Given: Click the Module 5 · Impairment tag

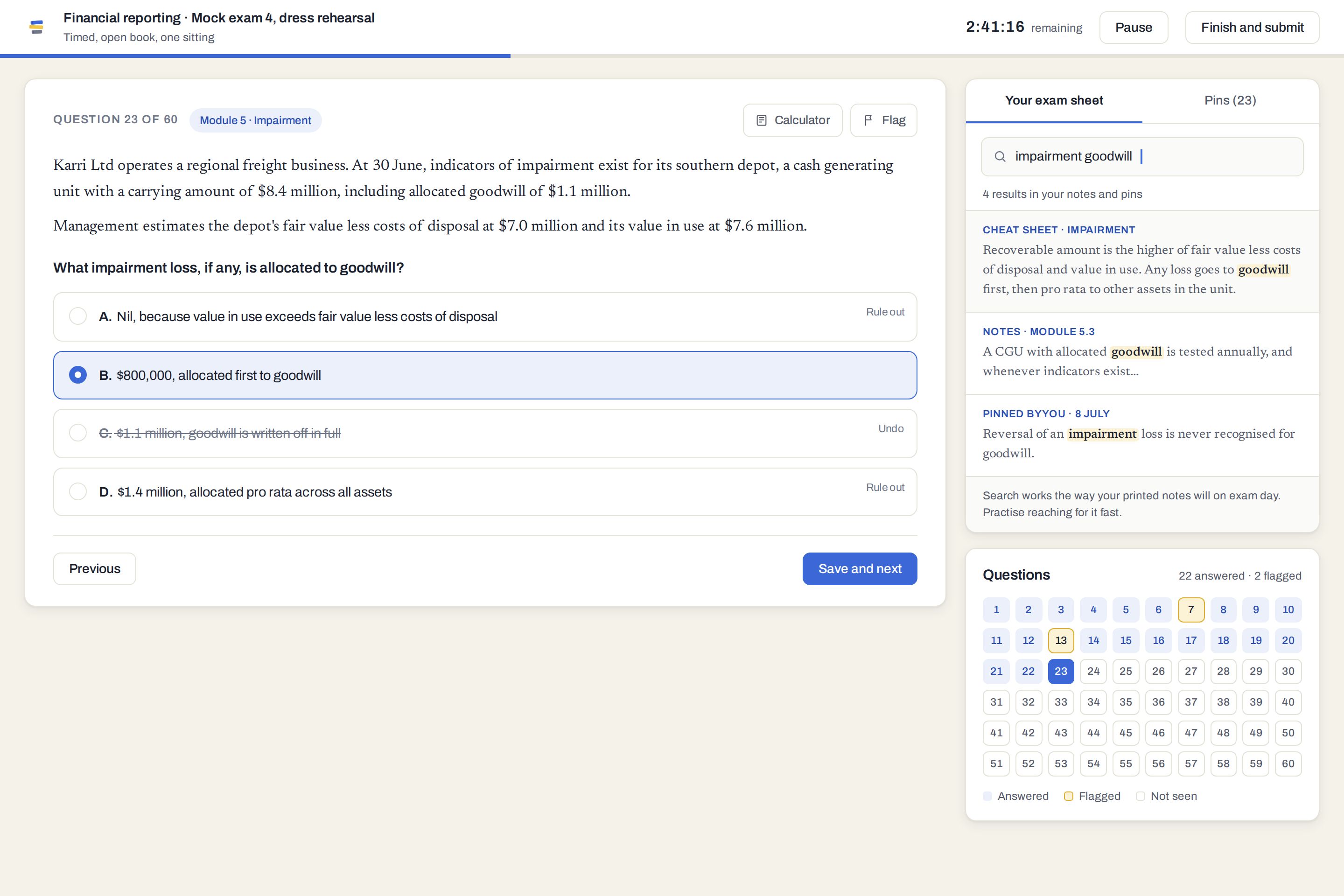Looking at the screenshot, I should pyautogui.click(x=255, y=120).
